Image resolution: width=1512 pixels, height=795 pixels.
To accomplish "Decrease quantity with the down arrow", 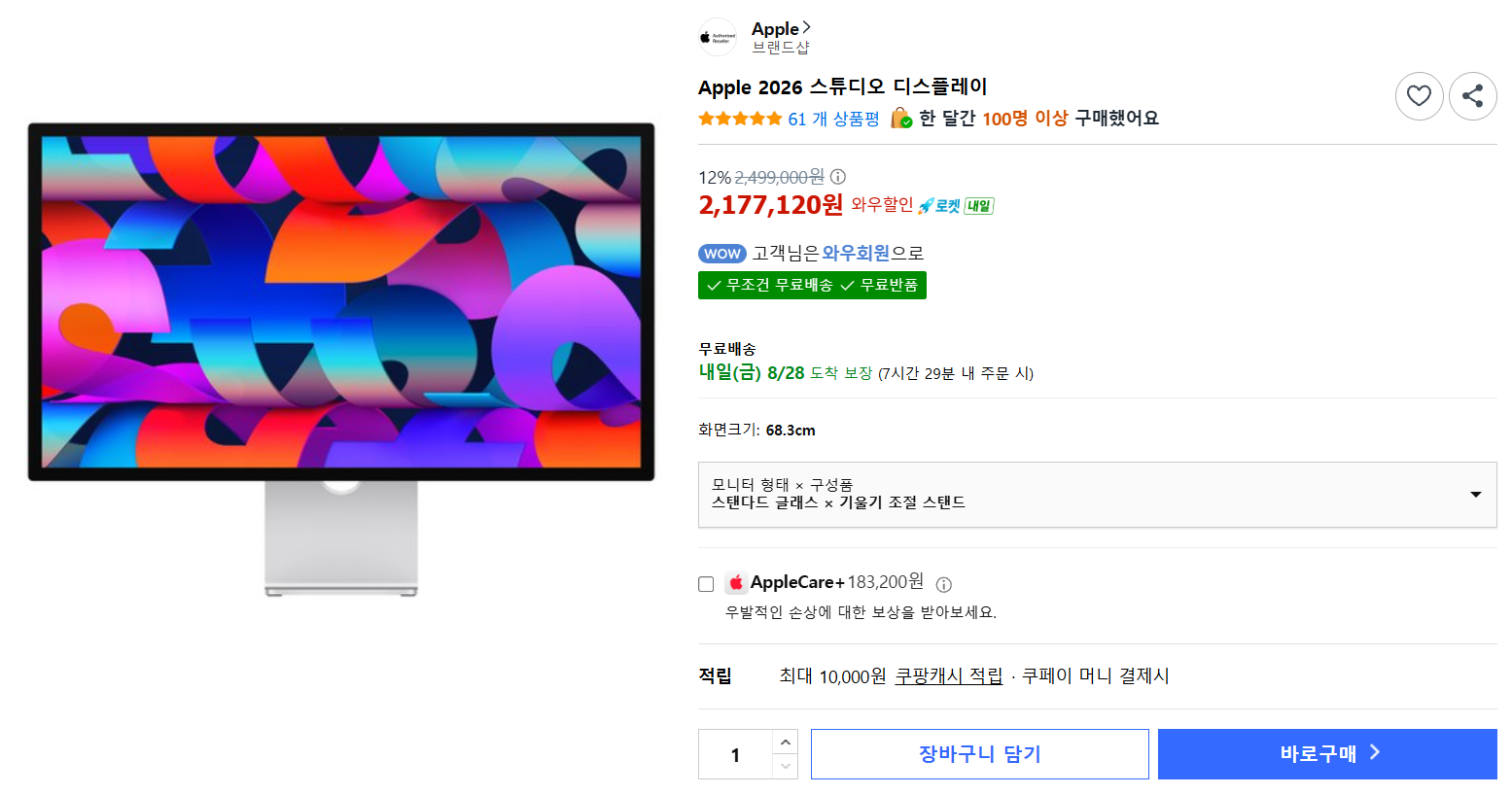I will [786, 767].
